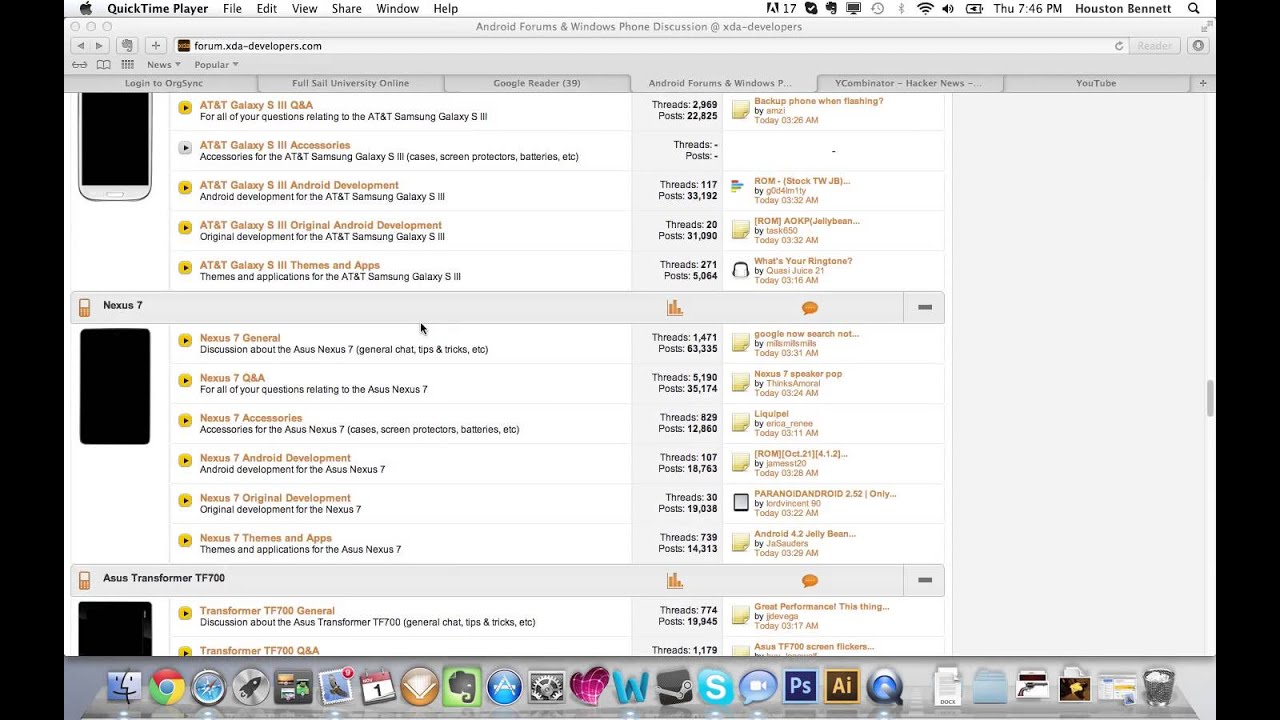Open Nexus 7 Themes and Apps link
Image resolution: width=1280 pixels, height=720 pixels.
266,538
